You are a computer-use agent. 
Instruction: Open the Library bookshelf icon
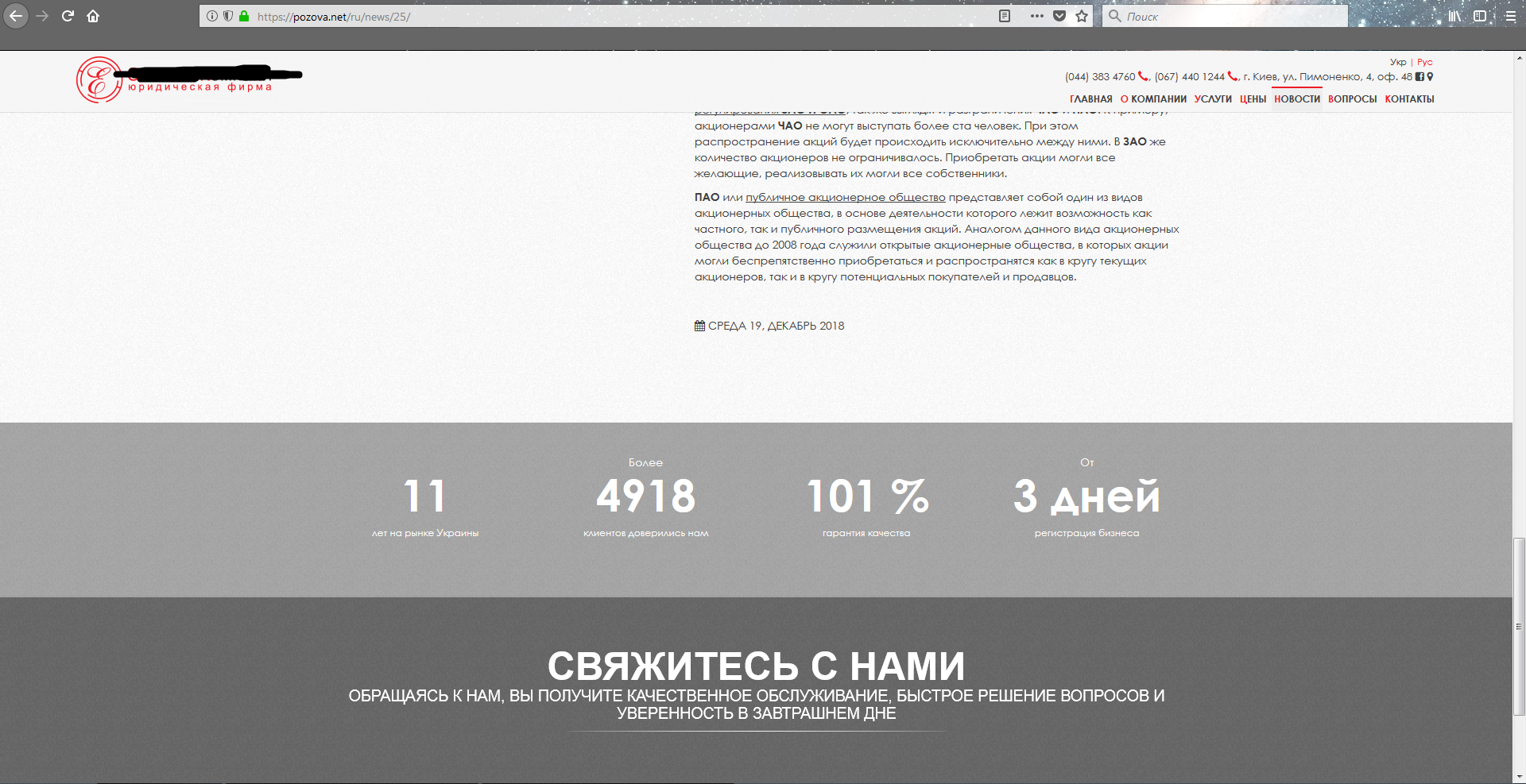click(x=1454, y=16)
